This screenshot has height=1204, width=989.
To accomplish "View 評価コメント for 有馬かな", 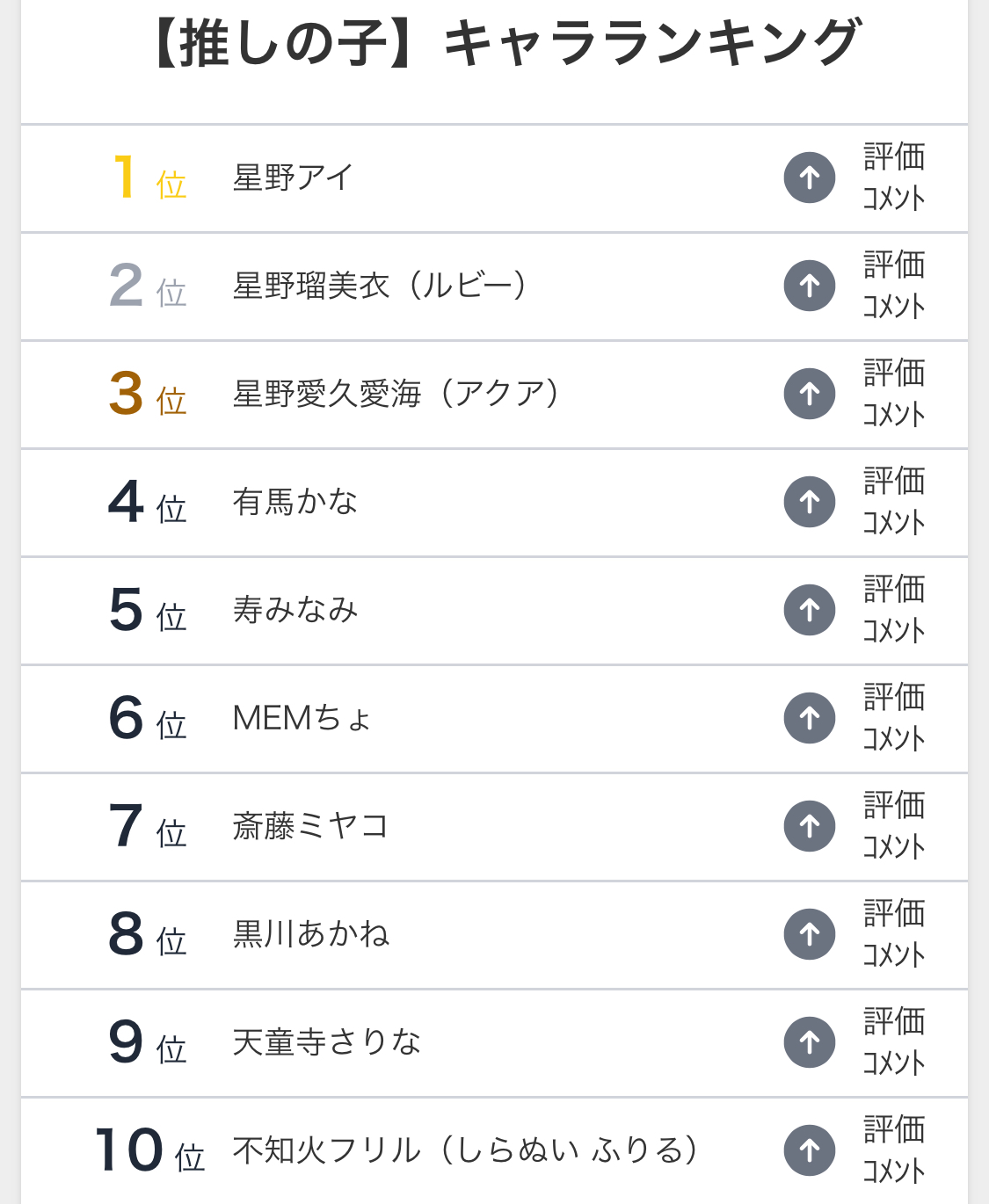I will pos(893,502).
